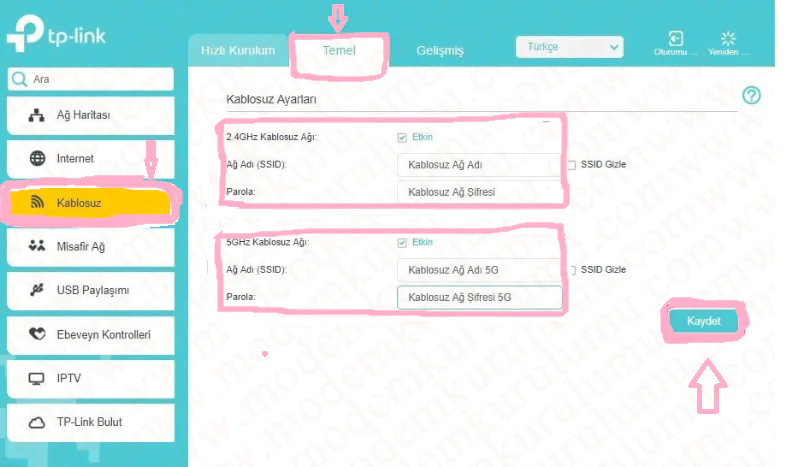Click the USB Paylaşımı plug icon
Image resolution: width=797 pixels, height=467 pixels.
click(37, 290)
